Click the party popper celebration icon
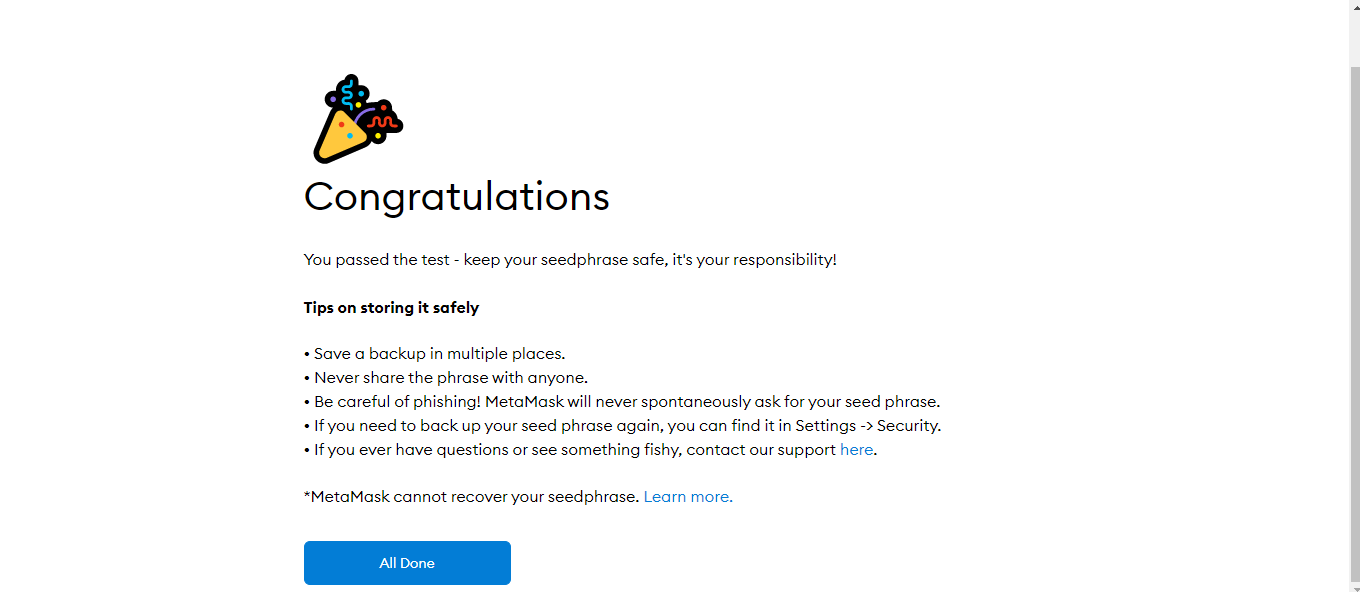The width and height of the screenshot is (1360, 592). (357, 119)
